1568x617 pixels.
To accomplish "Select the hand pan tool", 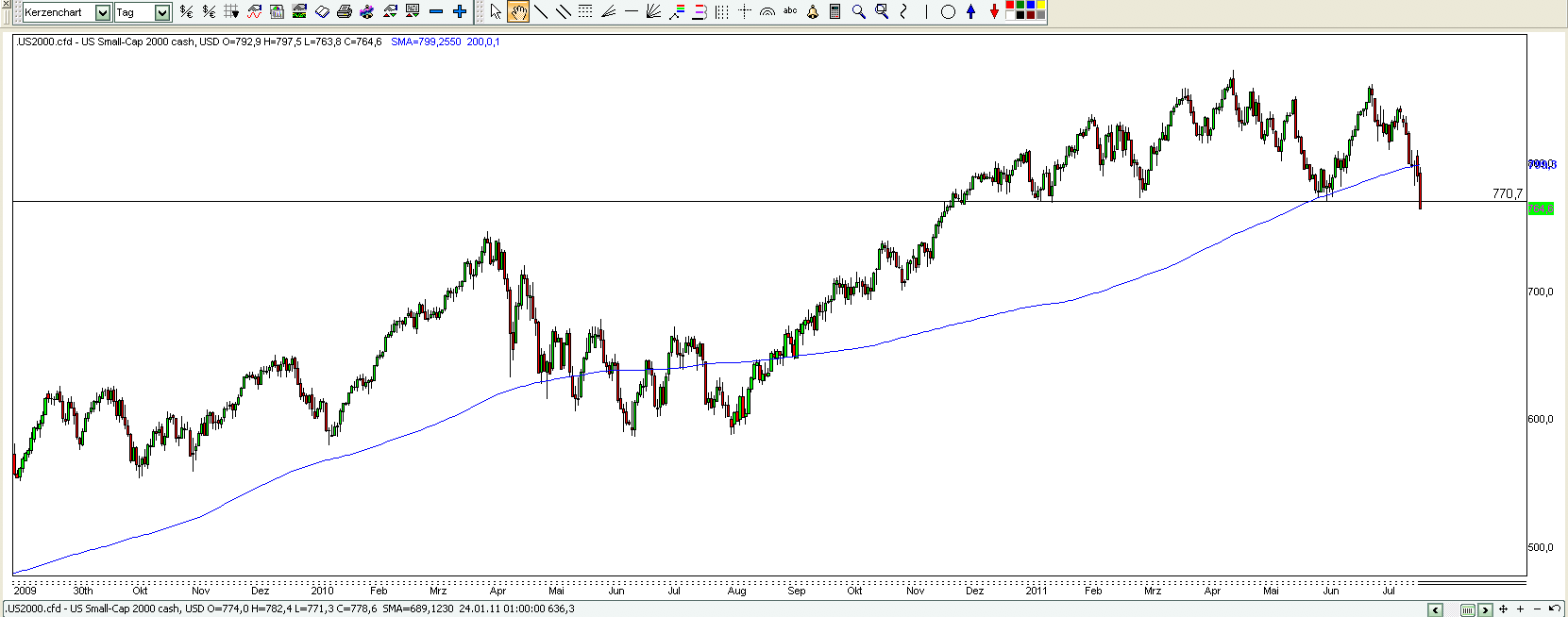I will point(518,12).
